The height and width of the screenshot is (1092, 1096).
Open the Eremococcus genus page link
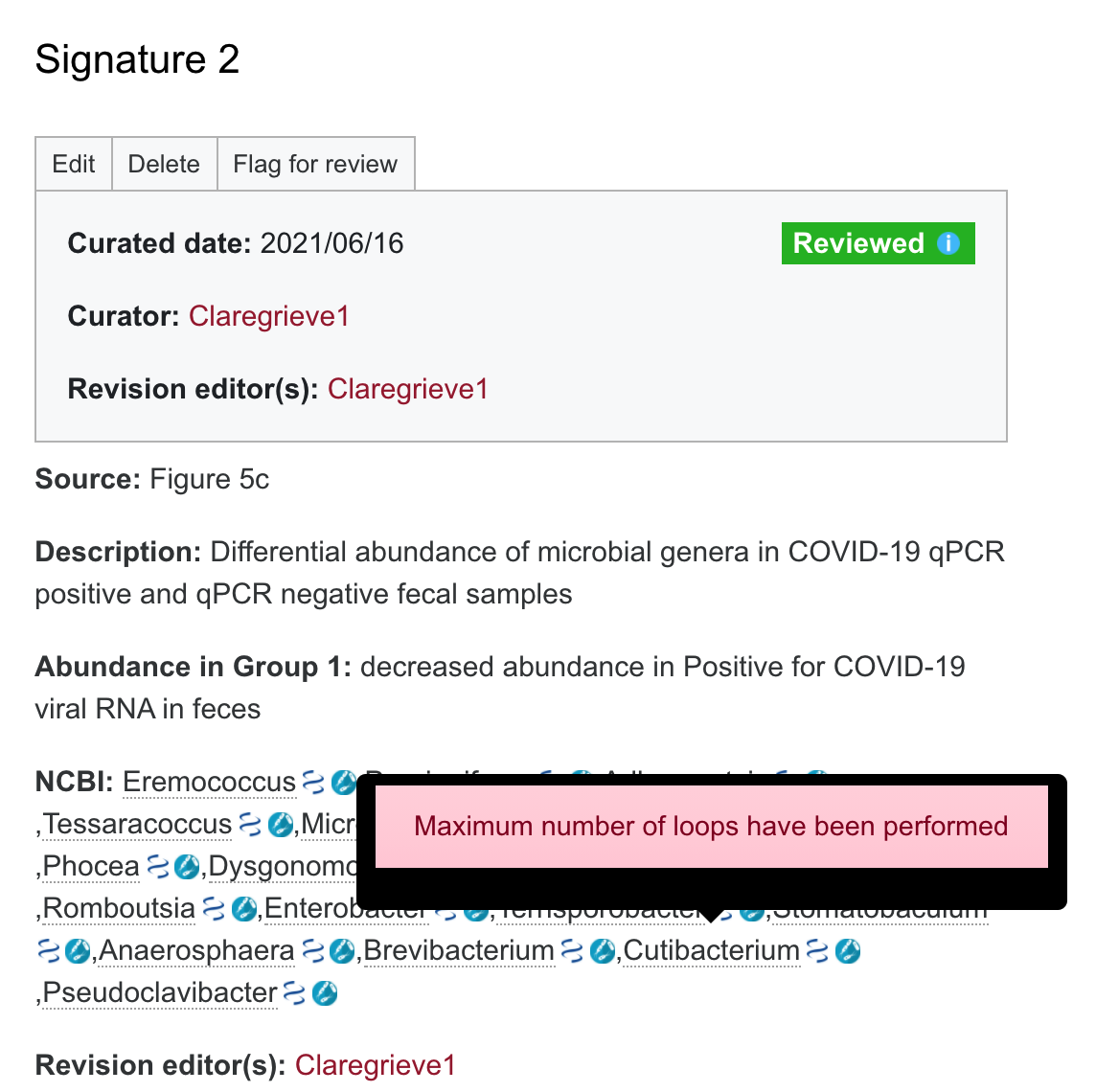click(209, 782)
